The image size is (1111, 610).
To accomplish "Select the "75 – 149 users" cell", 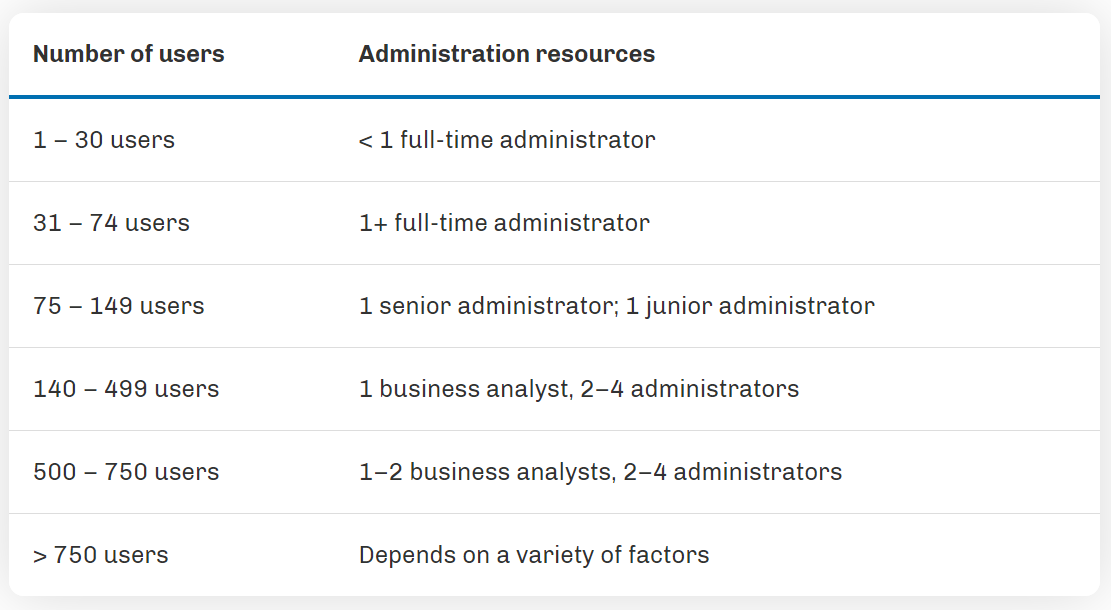I will pos(118,306).
